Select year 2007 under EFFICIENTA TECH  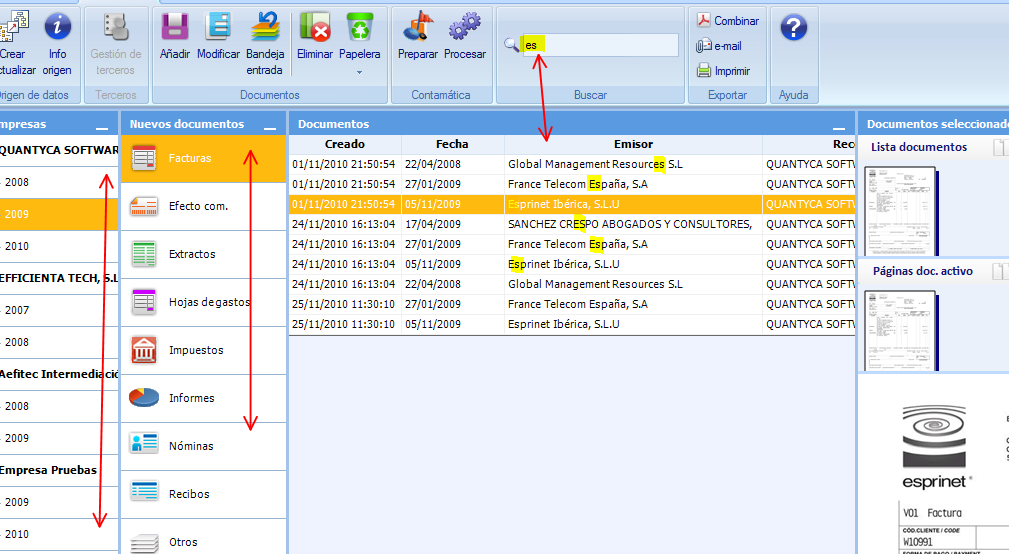point(59,311)
